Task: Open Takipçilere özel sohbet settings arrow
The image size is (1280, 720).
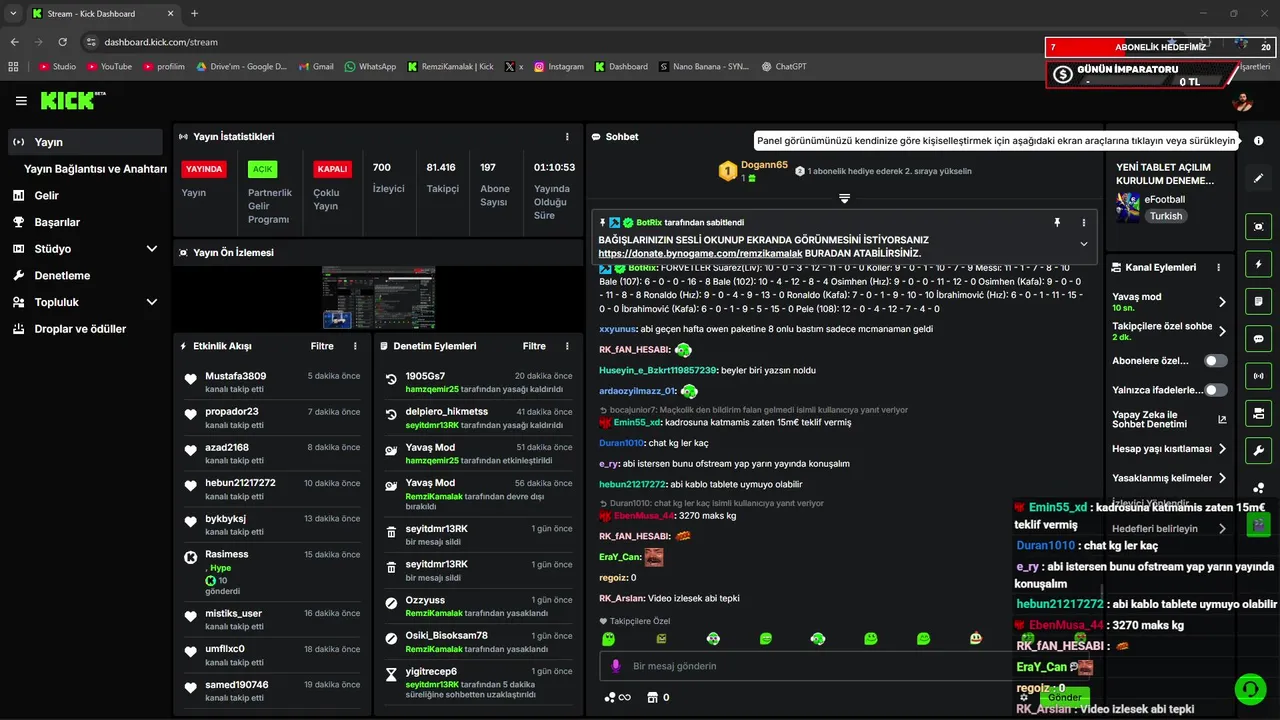Action: (1222, 331)
